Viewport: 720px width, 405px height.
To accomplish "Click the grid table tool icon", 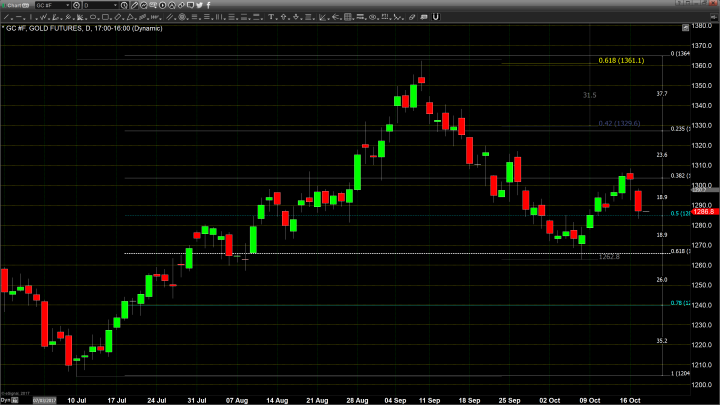I will tap(348, 17).
